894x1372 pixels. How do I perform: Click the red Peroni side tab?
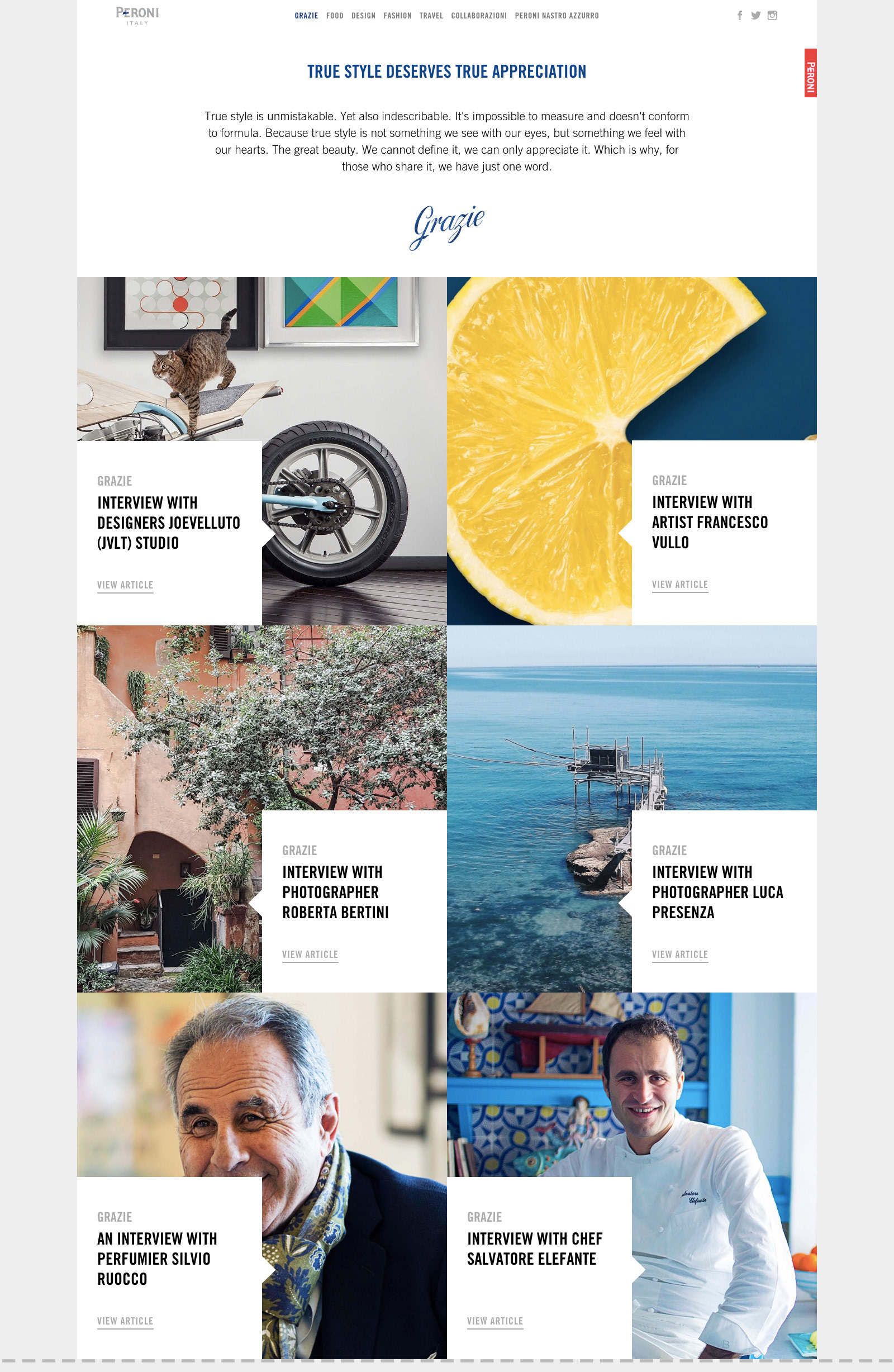(x=810, y=73)
